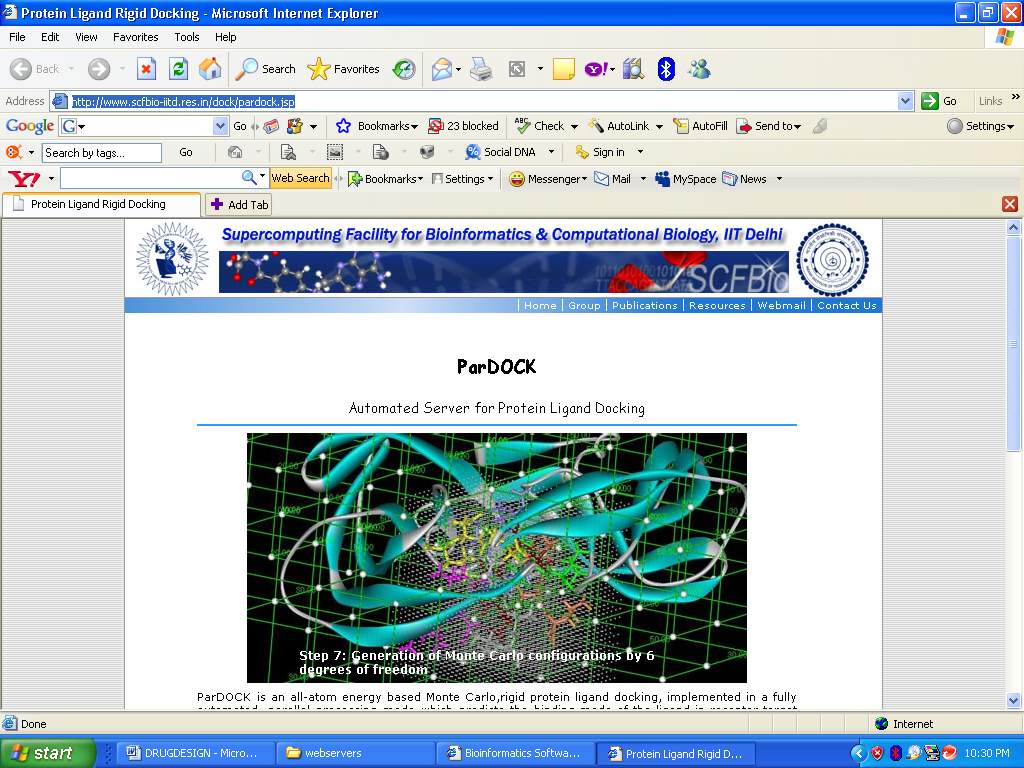Click the Refresh page icon

[x=178, y=69]
